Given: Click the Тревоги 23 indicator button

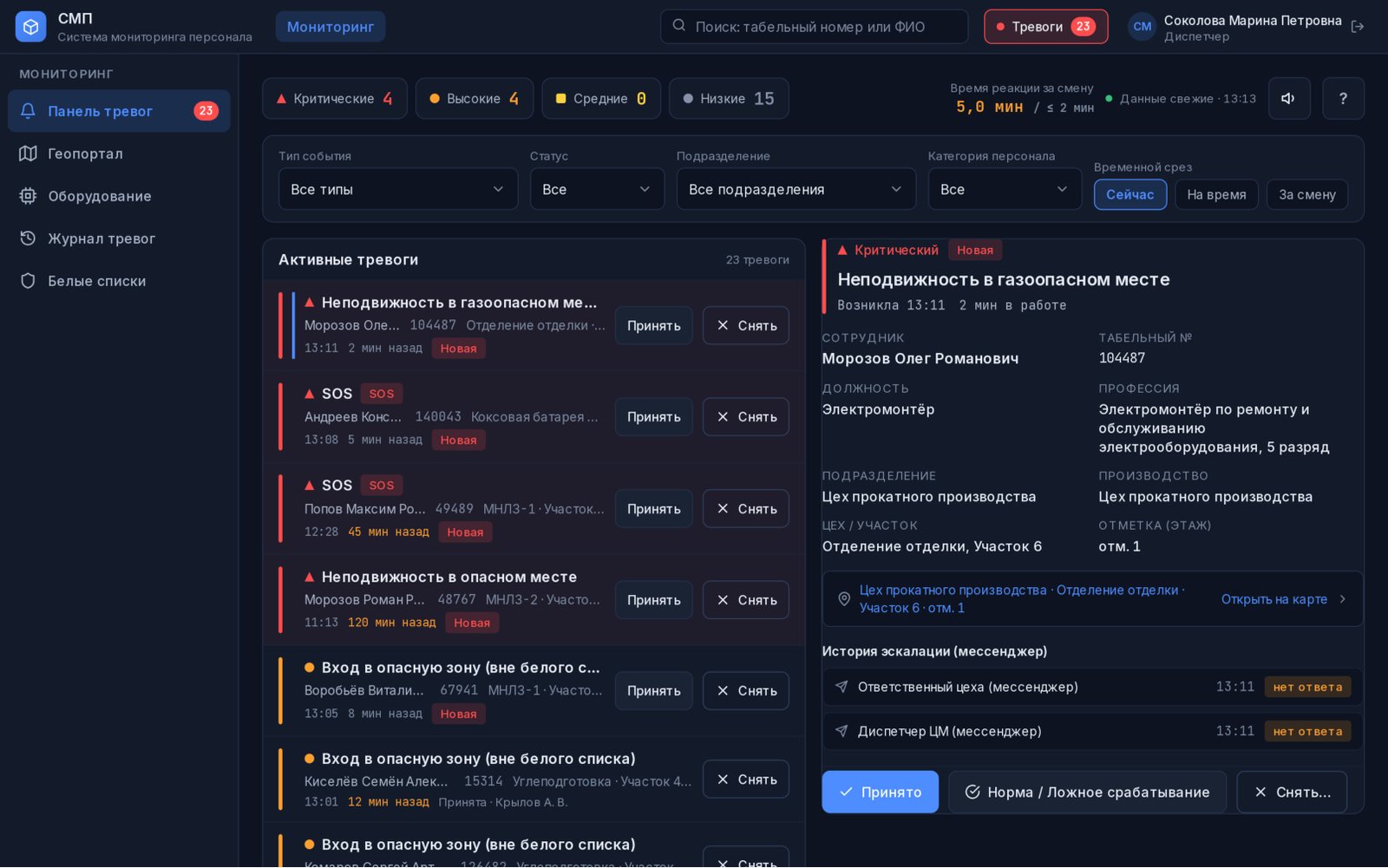Looking at the screenshot, I should 1045,27.
